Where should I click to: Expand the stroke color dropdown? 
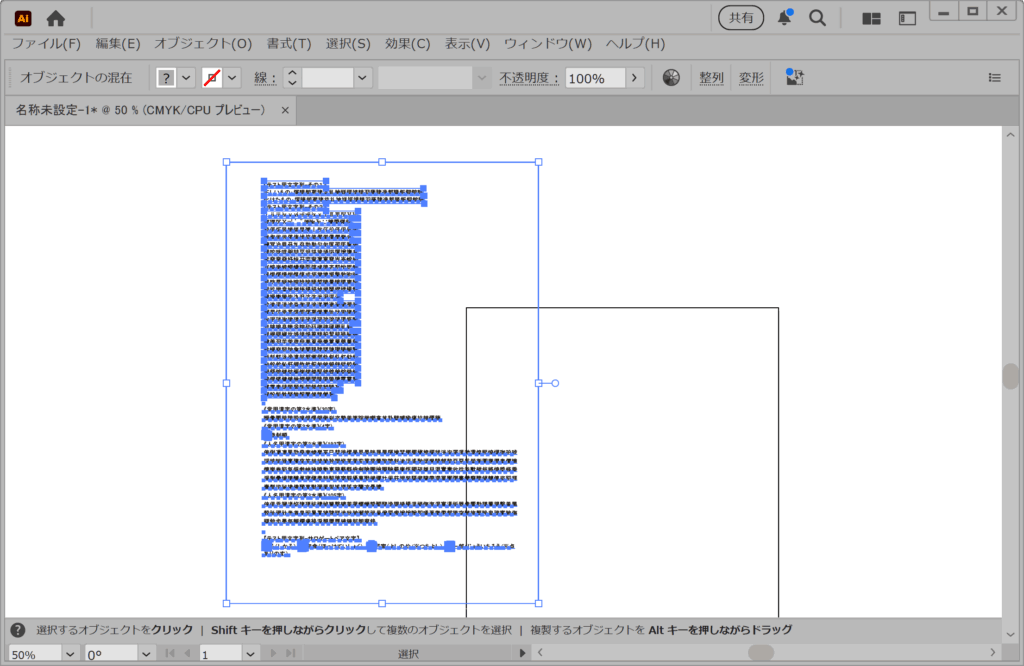pyautogui.click(x=232, y=78)
